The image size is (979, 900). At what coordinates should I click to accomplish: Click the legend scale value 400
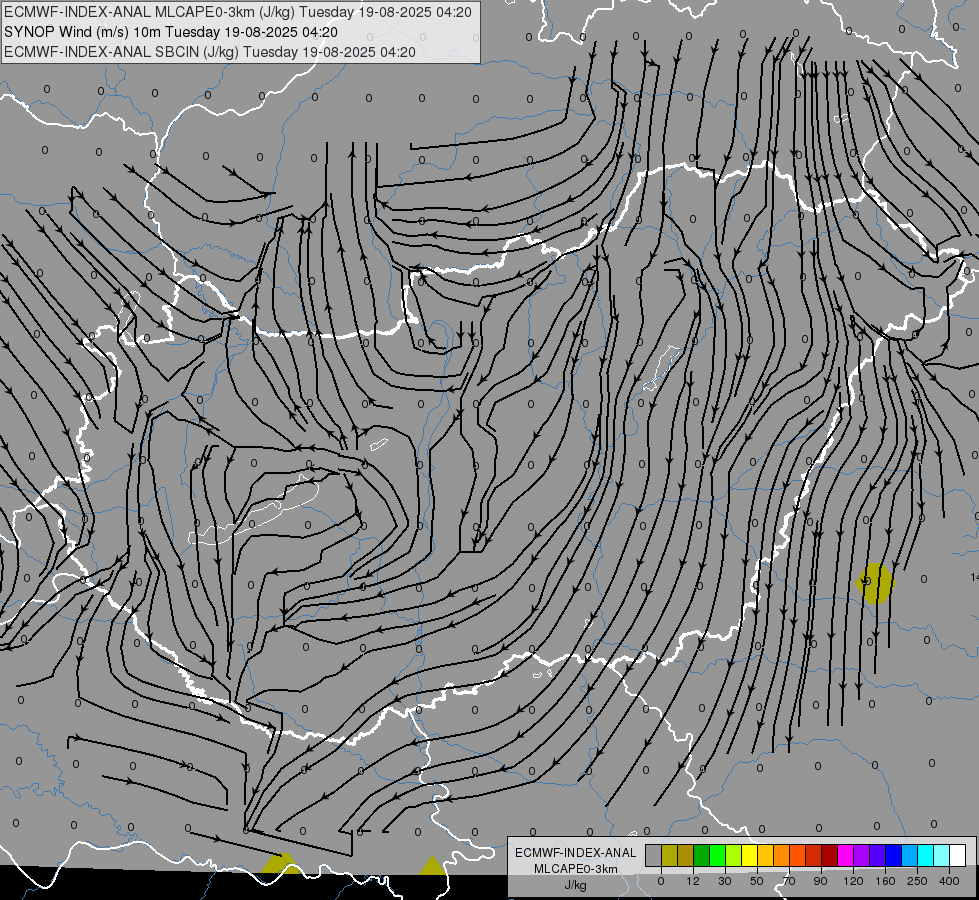click(949, 881)
